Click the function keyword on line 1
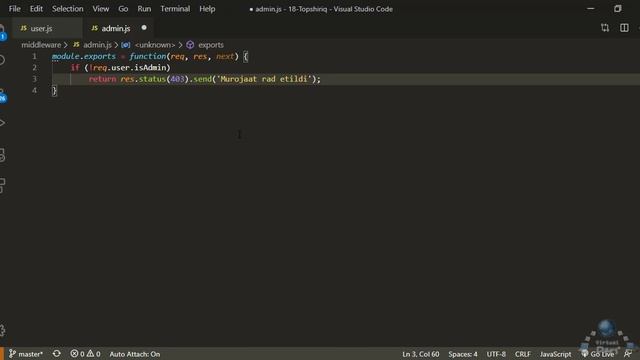Image resolution: width=640 pixels, height=360 pixels. [147, 56]
